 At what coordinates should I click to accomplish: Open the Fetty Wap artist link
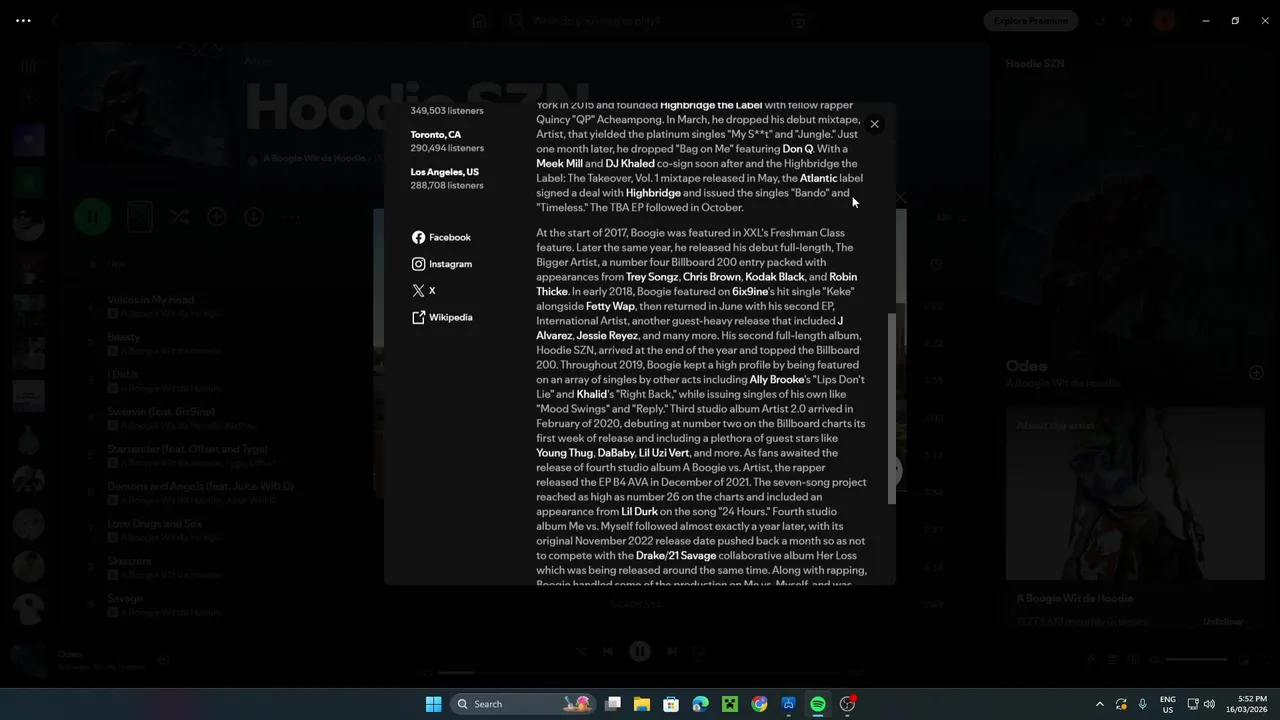(x=610, y=306)
